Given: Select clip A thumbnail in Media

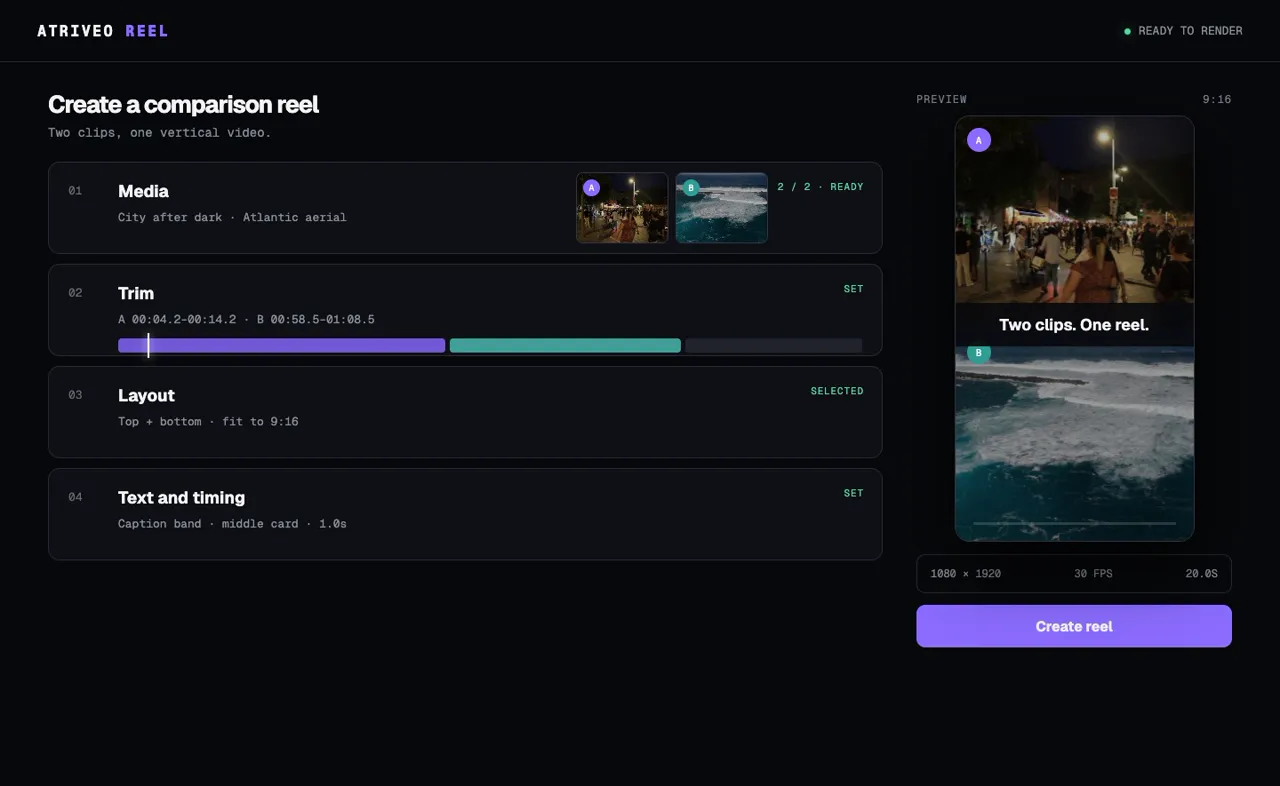Looking at the screenshot, I should tap(622, 208).
